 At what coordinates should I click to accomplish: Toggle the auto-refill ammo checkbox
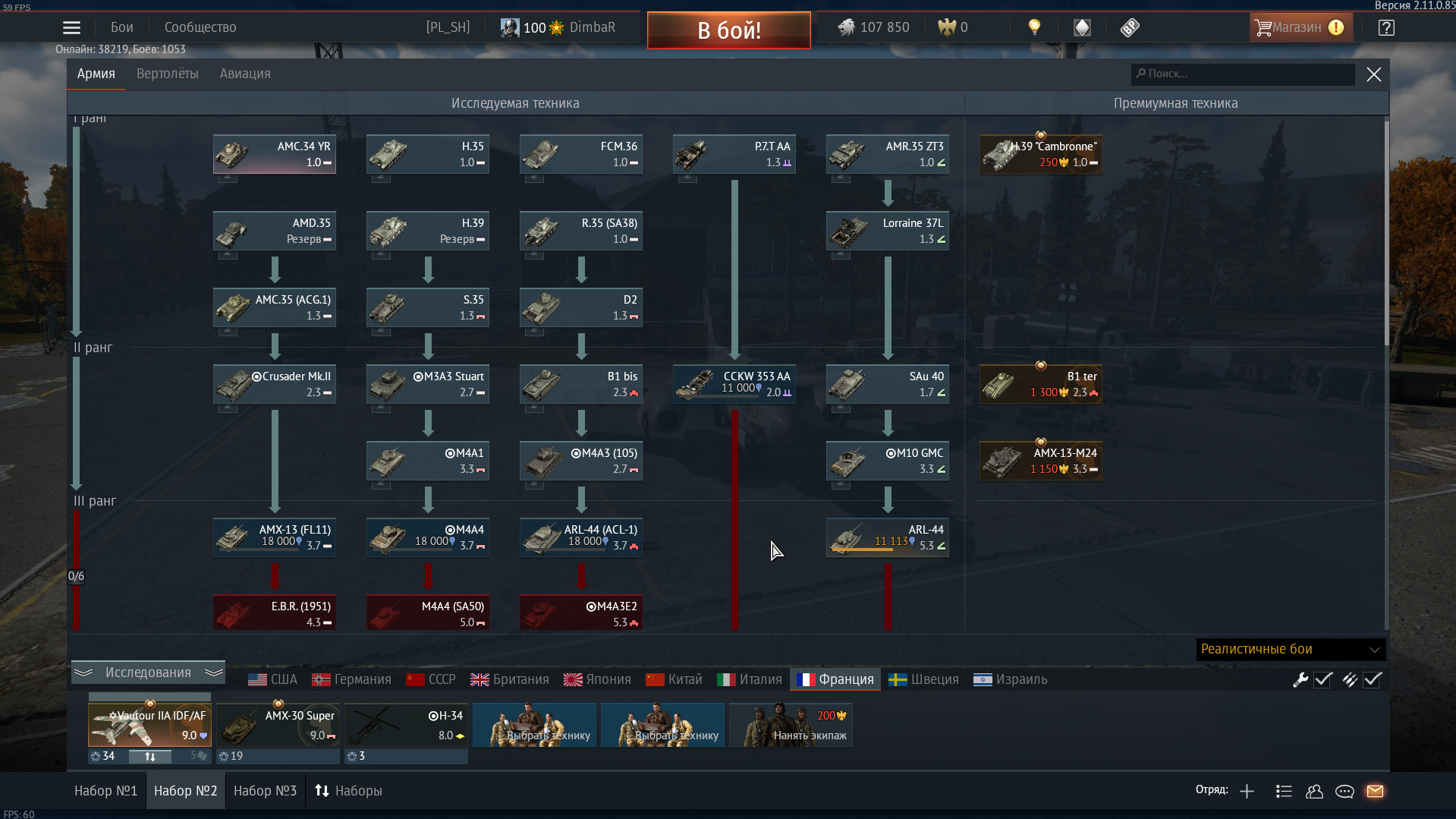(1373, 680)
